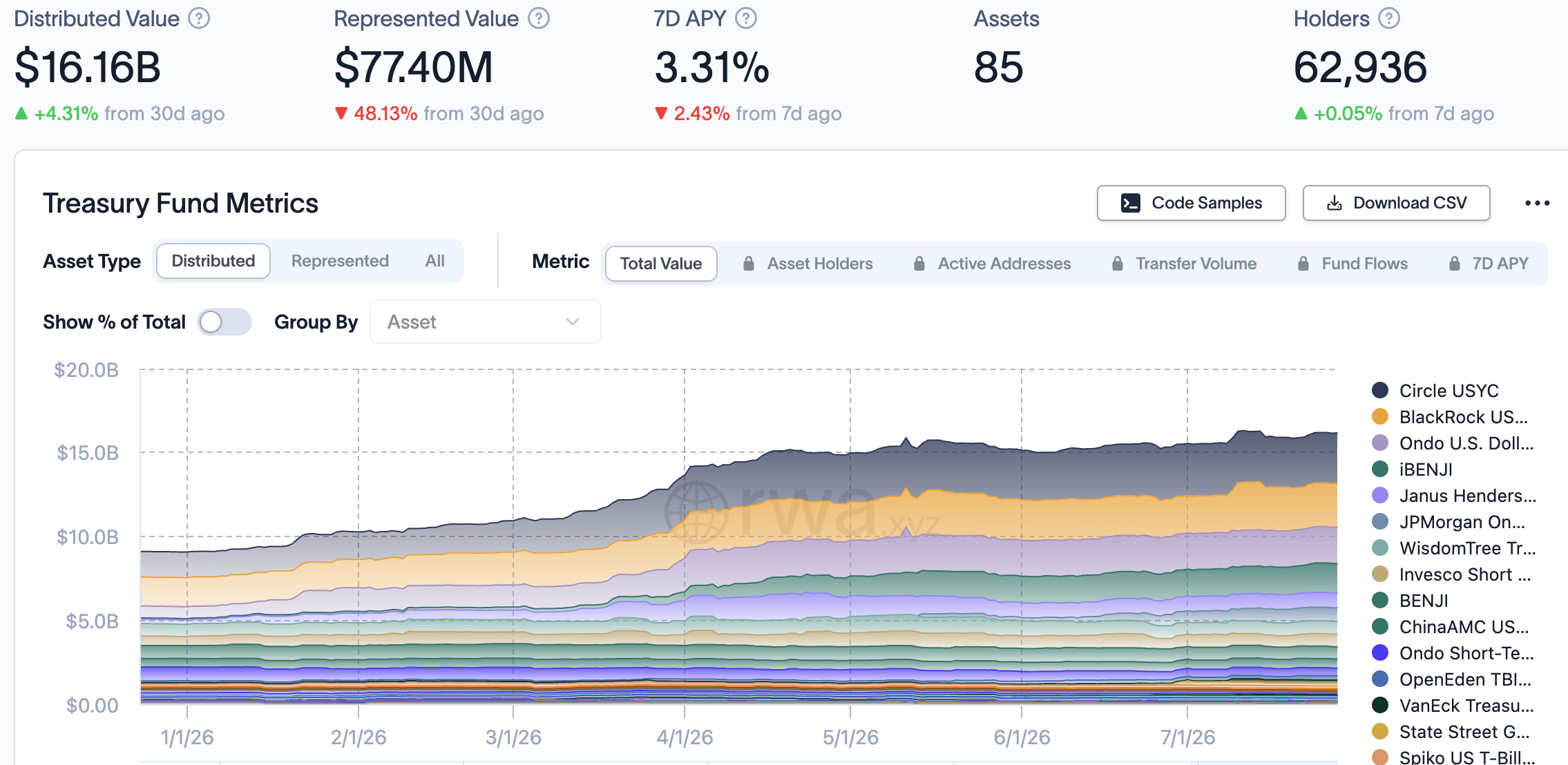
Task: Click the +0.05% from 7d ago change
Action: pos(1394,113)
